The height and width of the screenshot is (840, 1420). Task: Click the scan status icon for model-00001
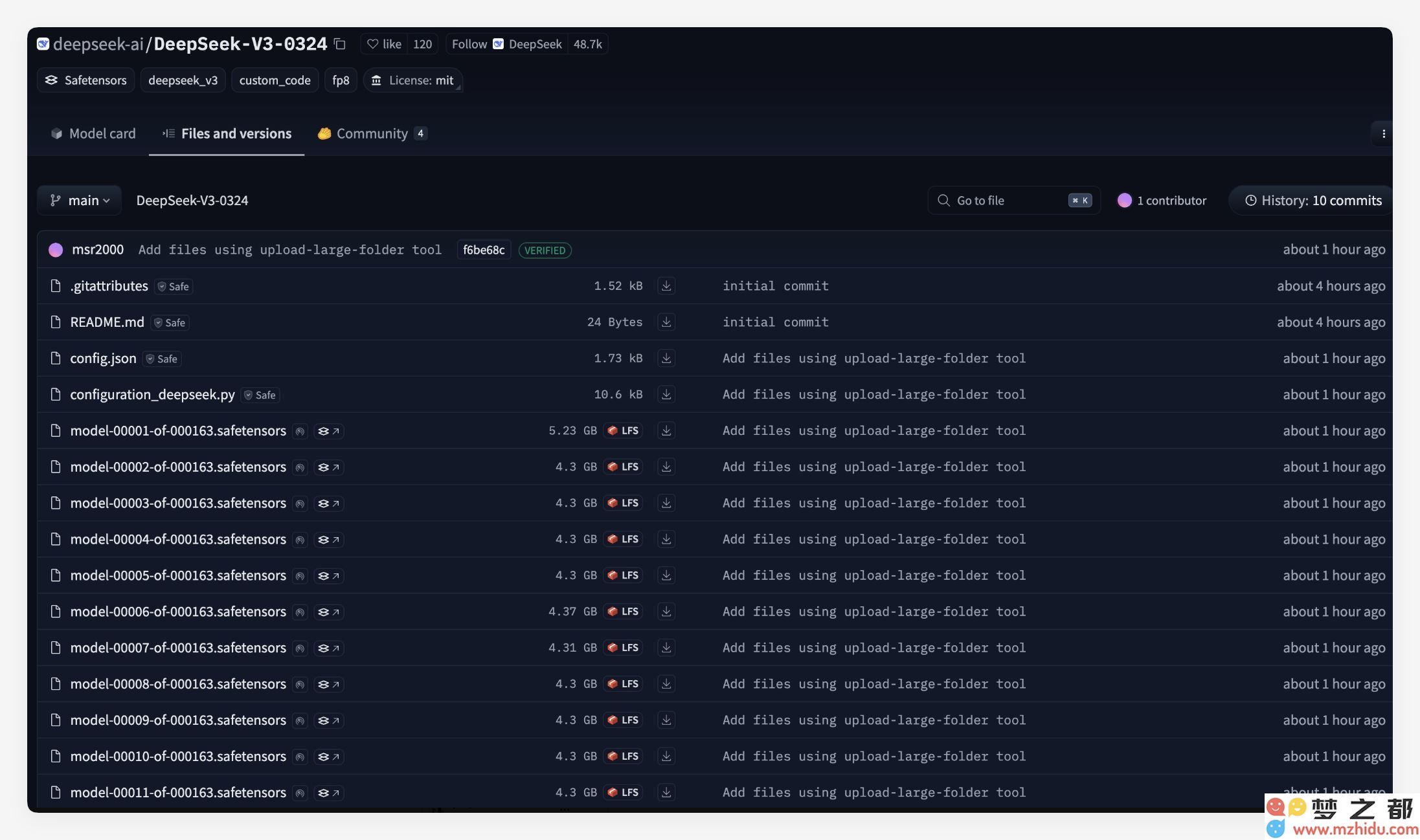pos(300,431)
